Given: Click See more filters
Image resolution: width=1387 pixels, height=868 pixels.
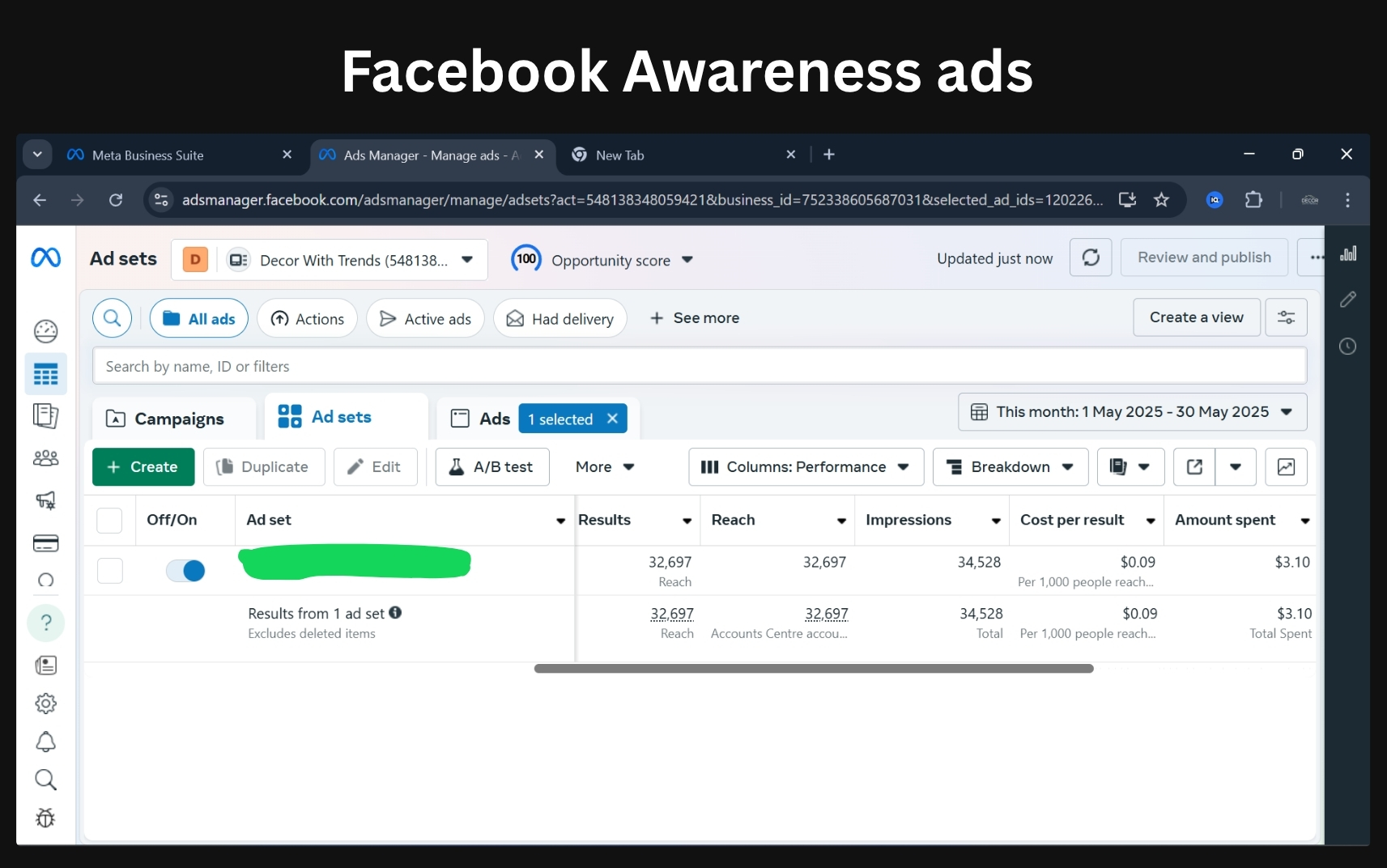Looking at the screenshot, I should coord(695,318).
